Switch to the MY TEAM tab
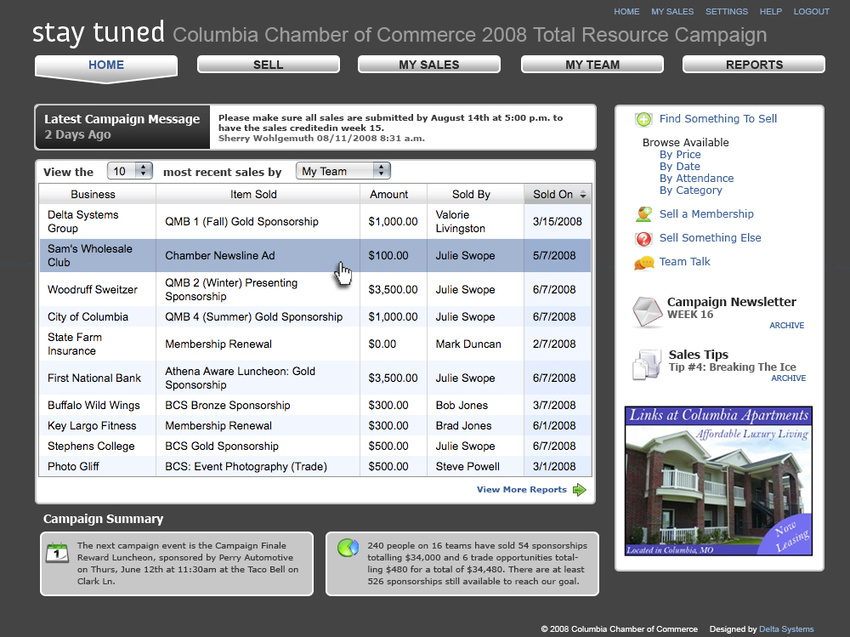Viewport: 850px width, 637px height. [x=592, y=65]
